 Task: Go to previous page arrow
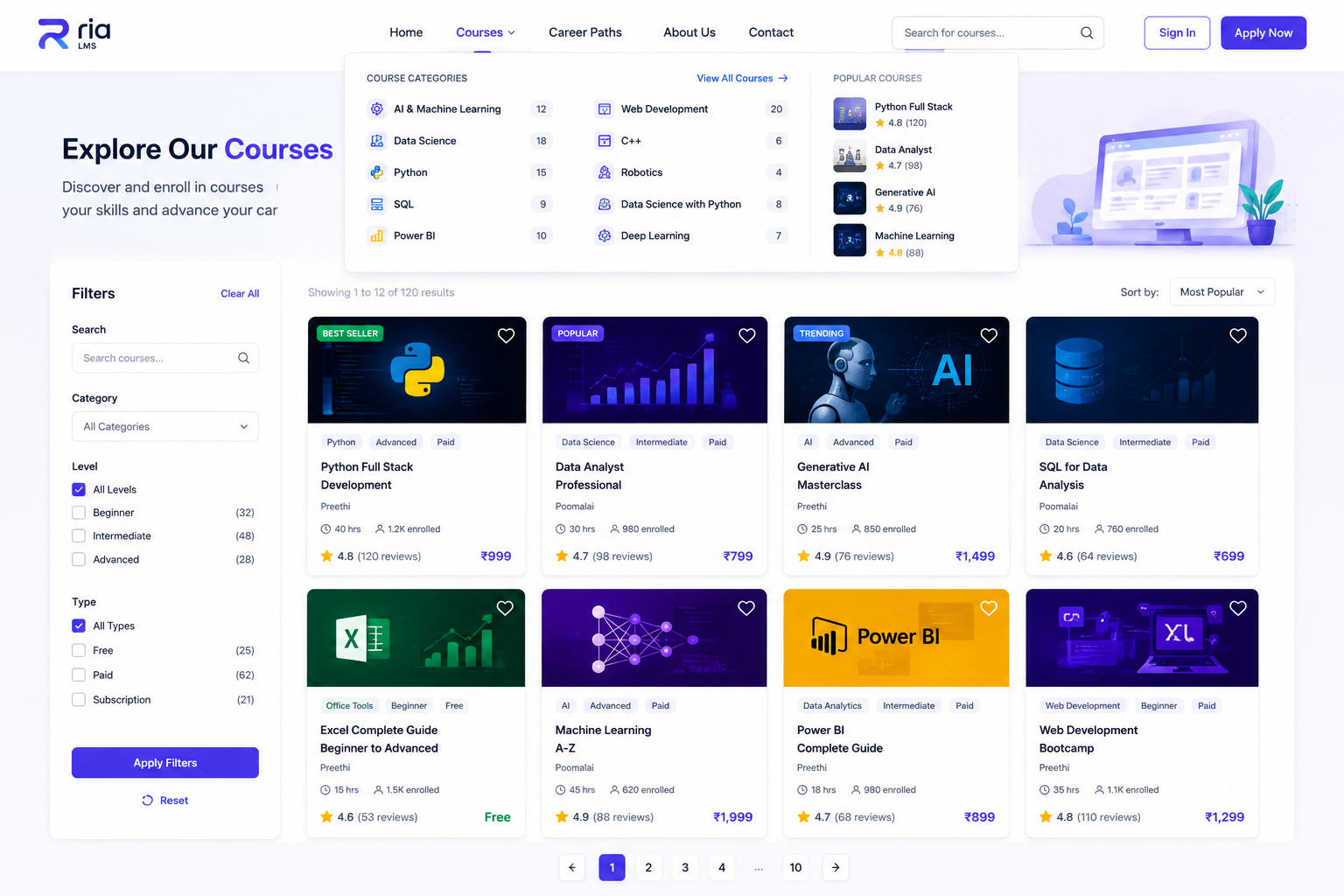[572, 867]
